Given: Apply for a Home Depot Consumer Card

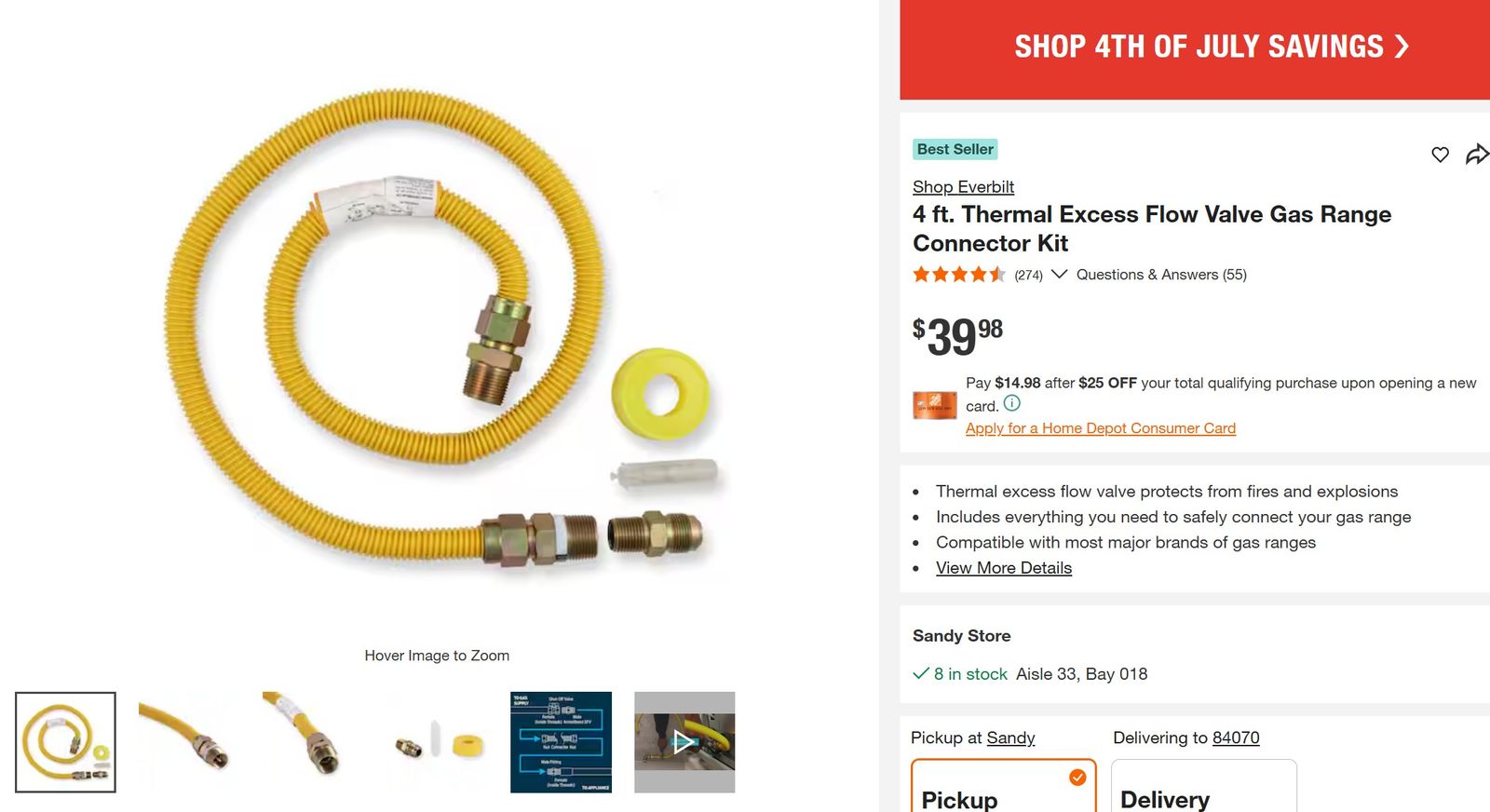Looking at the screenshot, I should [x=1101, y=428].
